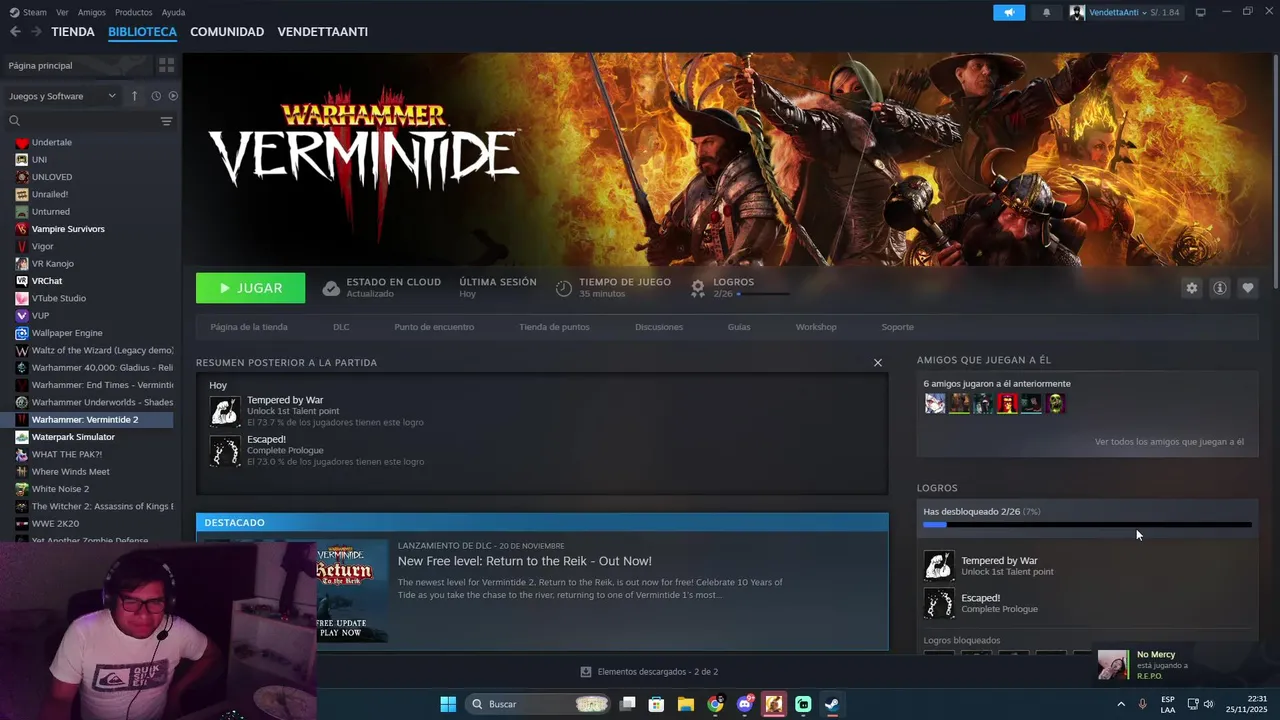Click the Tempered by War icon under Logros

click(x=939, y=566)
